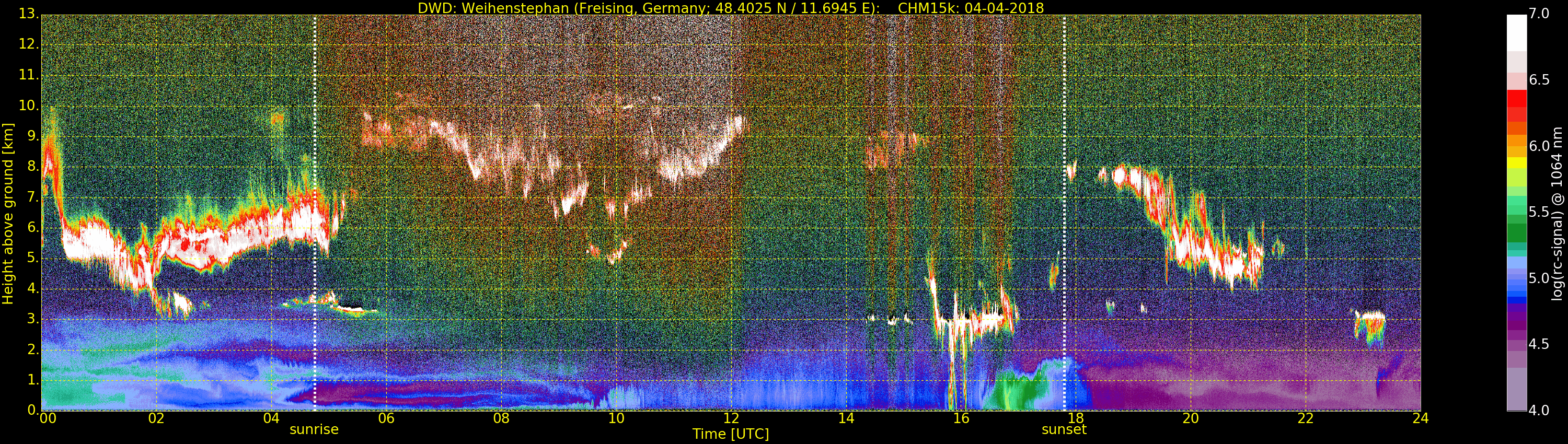Select height axis tick '12.'
Screen dimensions: 1568x444
29,44
